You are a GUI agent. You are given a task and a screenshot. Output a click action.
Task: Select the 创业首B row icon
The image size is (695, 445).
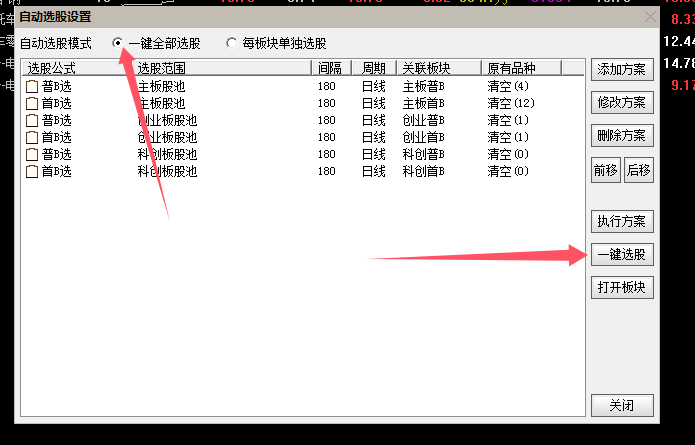32,137
